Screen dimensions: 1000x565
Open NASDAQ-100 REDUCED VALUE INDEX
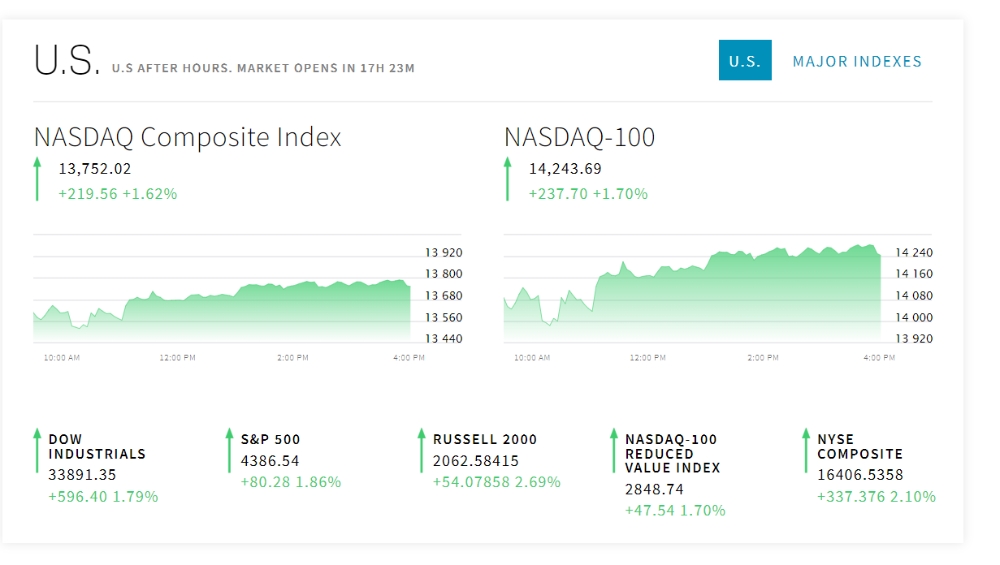coord(672,453)
